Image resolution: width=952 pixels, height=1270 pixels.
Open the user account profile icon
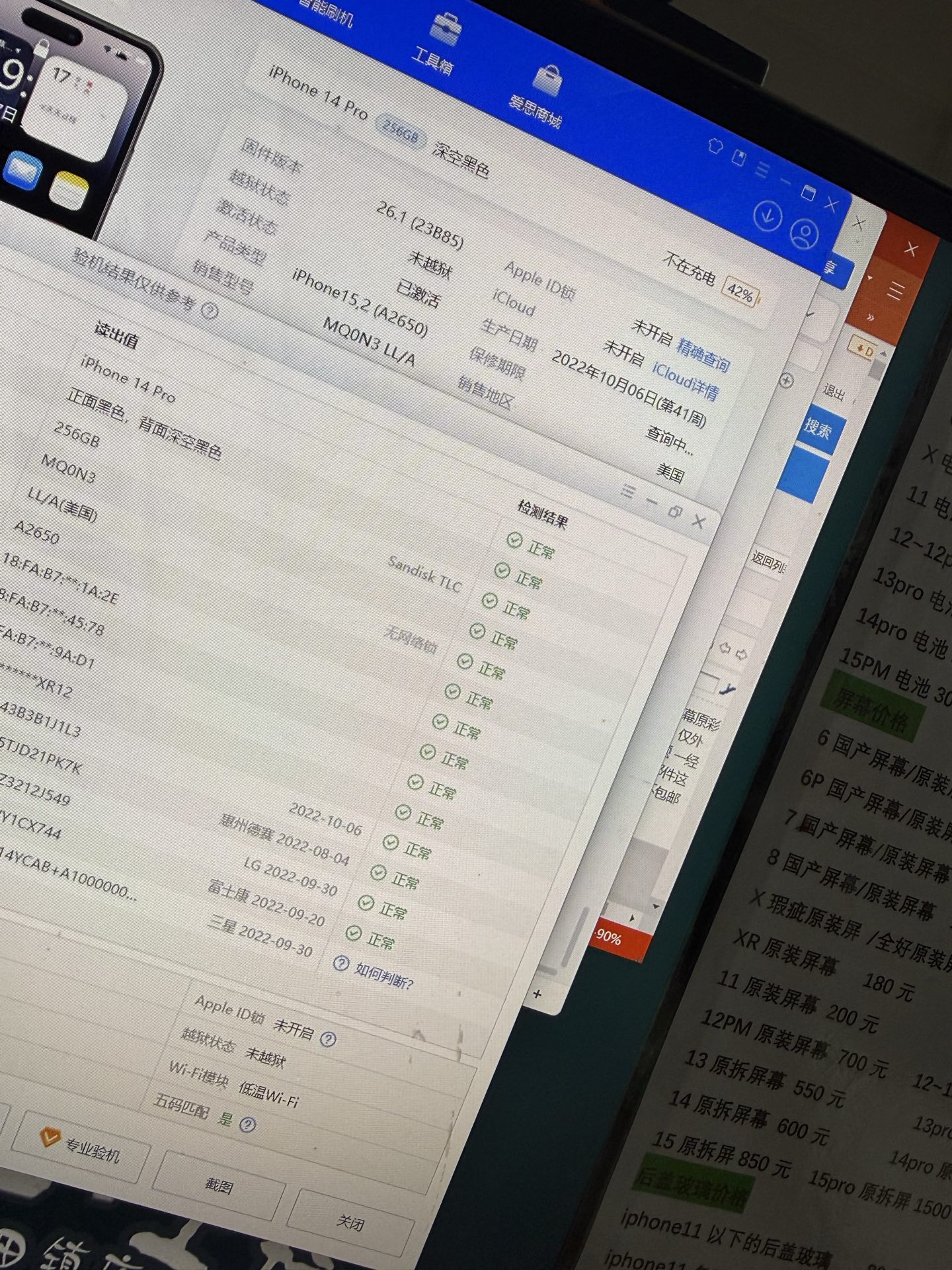805,233
